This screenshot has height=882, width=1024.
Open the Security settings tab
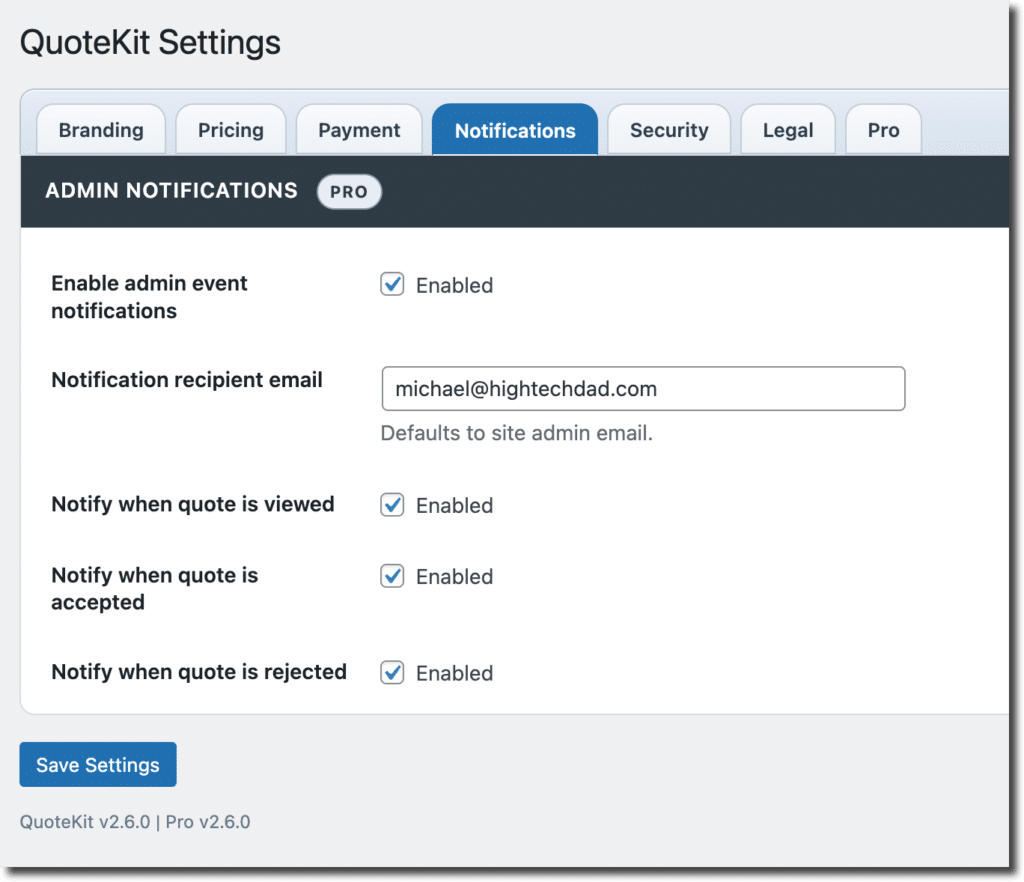click(669, 130)
